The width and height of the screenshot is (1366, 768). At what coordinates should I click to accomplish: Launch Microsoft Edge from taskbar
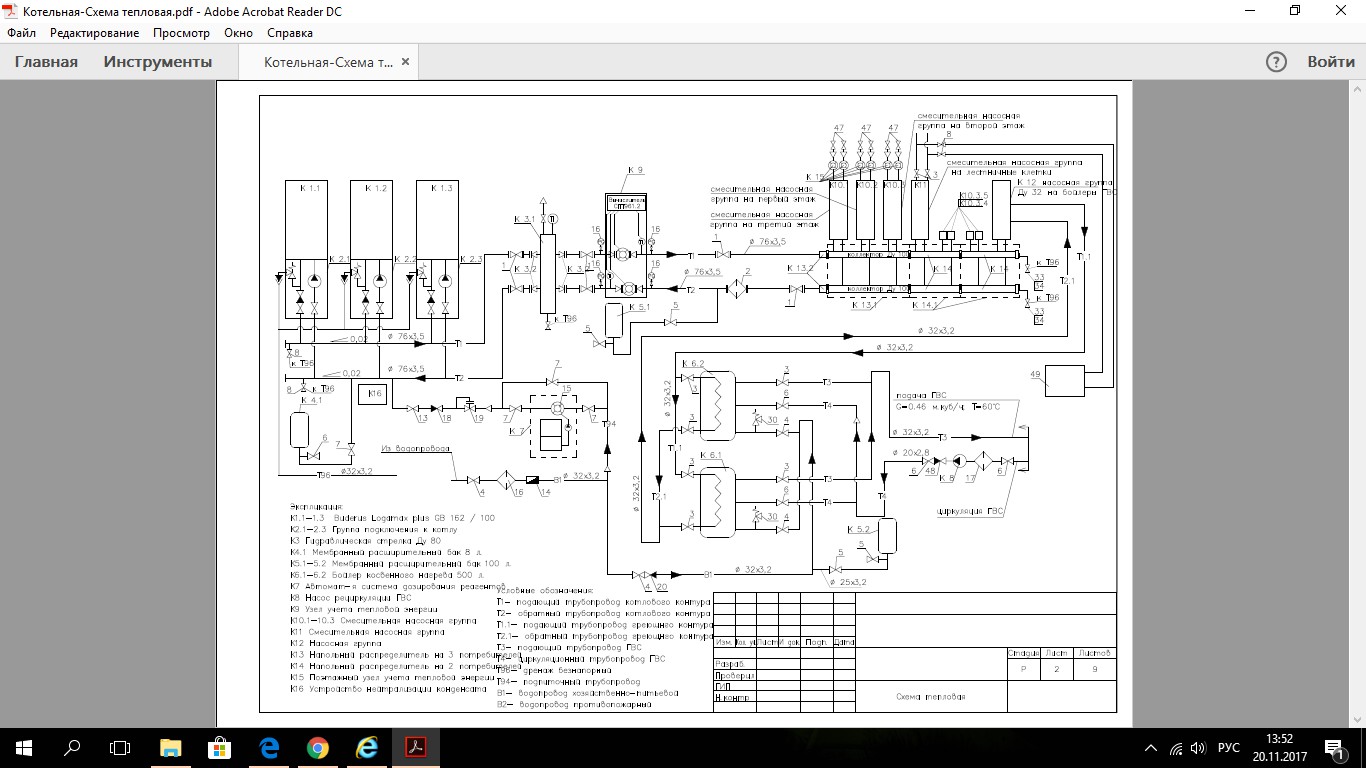pyautogui.click(x=269, y=748)
